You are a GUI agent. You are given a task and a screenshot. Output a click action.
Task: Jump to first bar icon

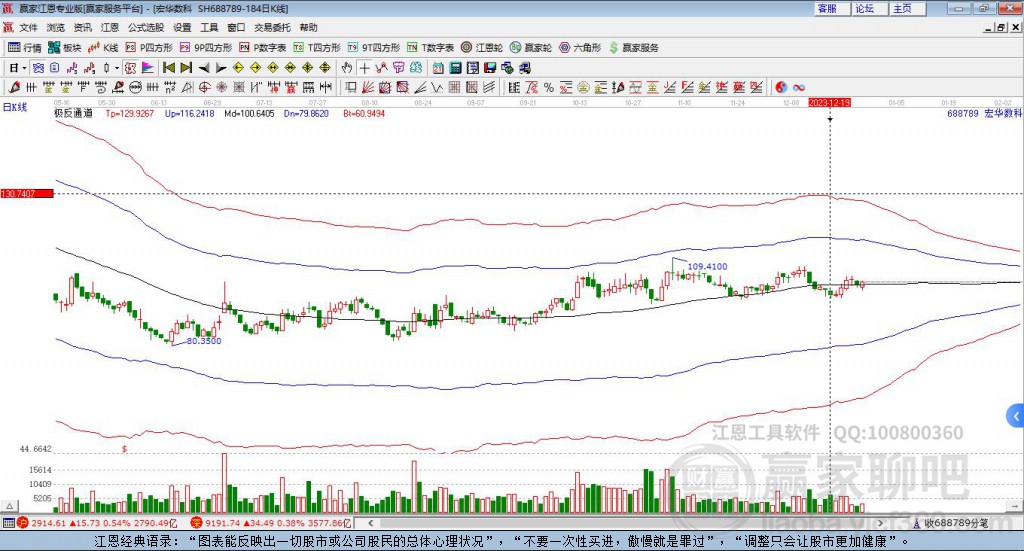click(168, 68)
